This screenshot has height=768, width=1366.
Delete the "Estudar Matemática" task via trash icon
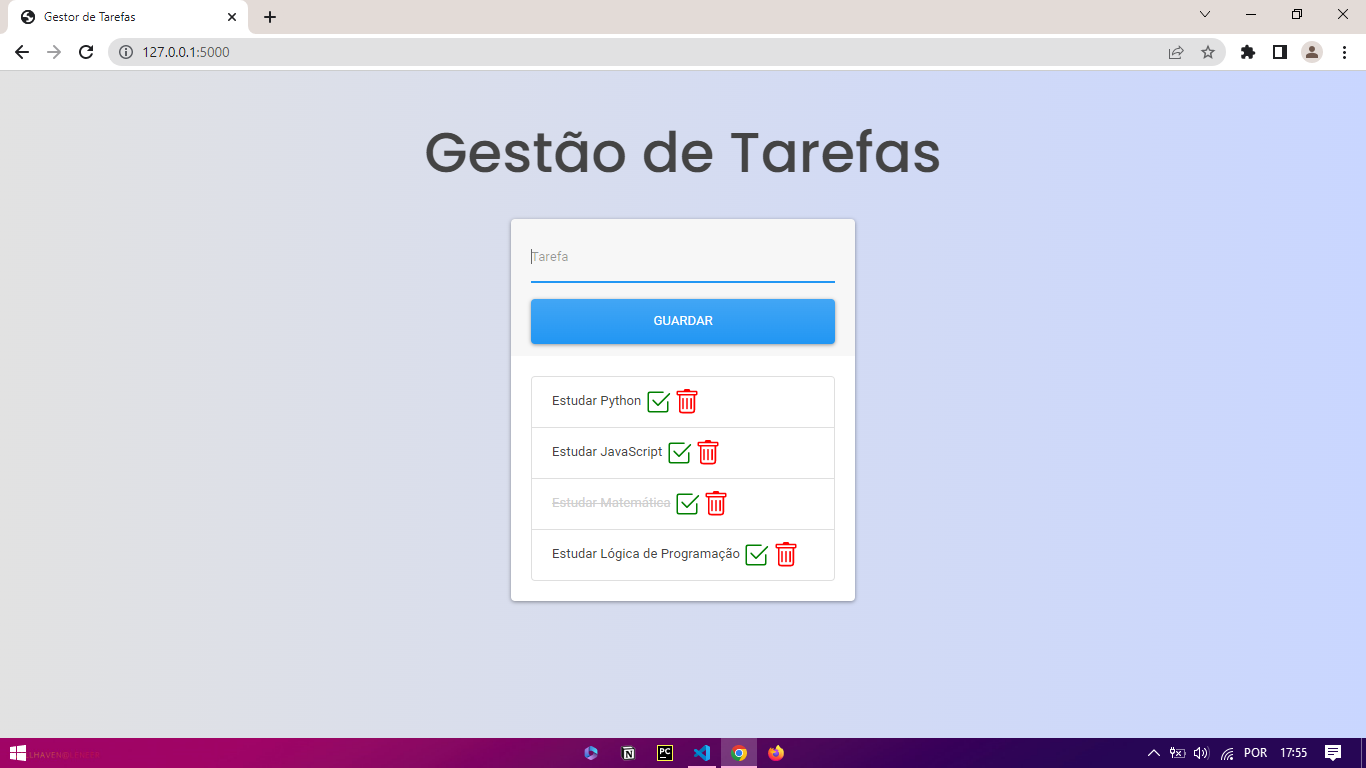(x=715, y=504)
